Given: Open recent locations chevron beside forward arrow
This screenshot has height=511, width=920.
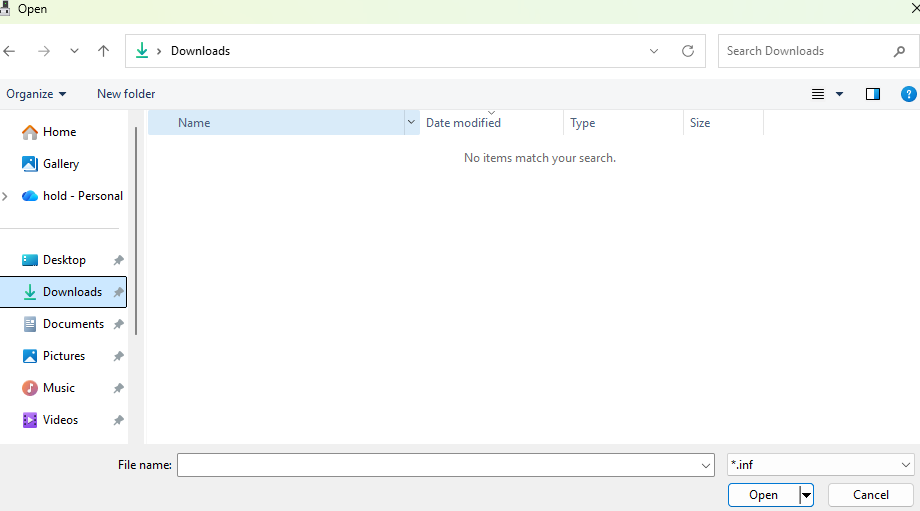Looking at the screenshot, I should click(74, 51).
